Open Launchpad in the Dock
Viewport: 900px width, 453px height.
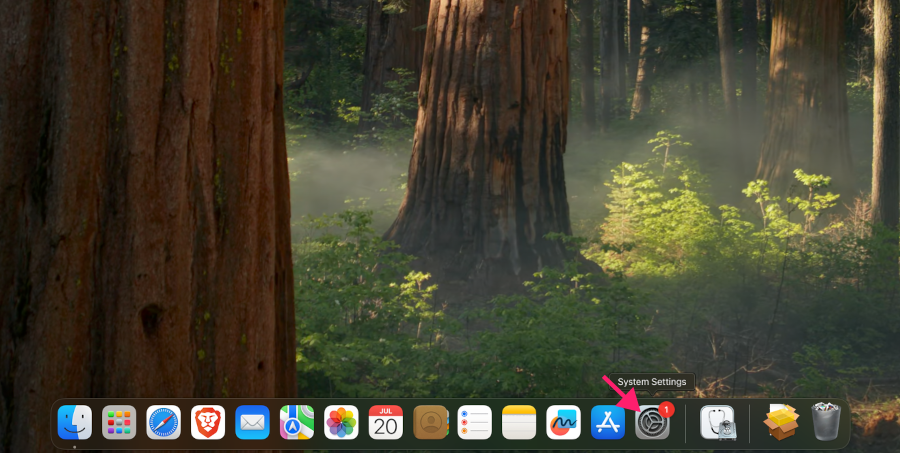click(x=119, y=422)
